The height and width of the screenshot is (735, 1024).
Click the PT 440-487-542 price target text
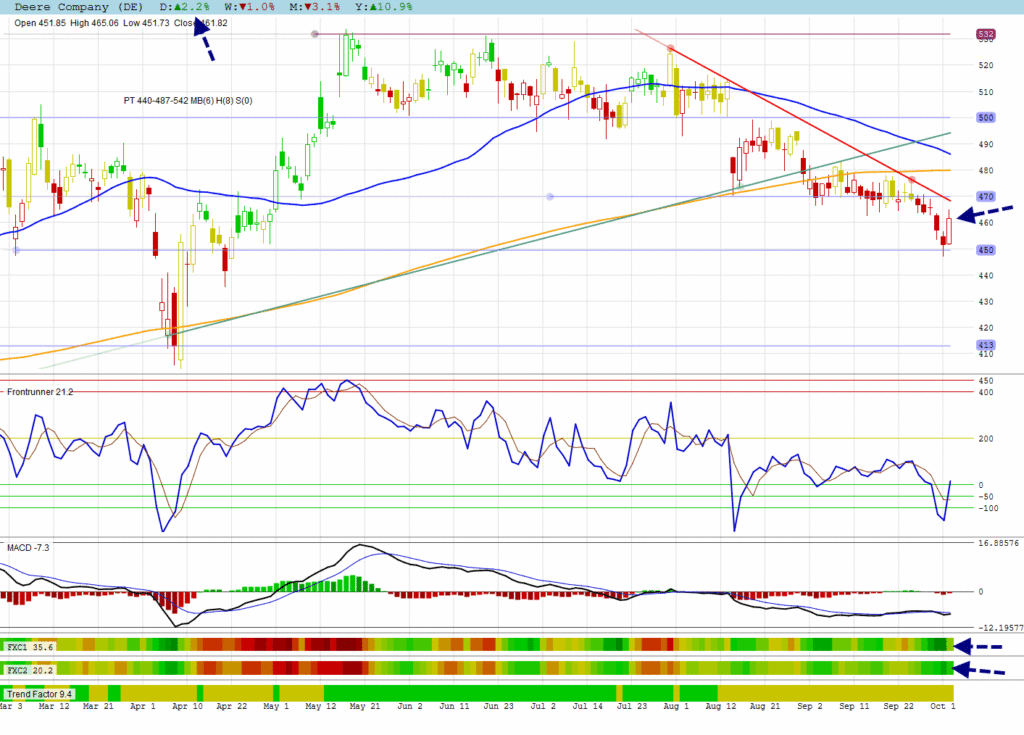189,100
